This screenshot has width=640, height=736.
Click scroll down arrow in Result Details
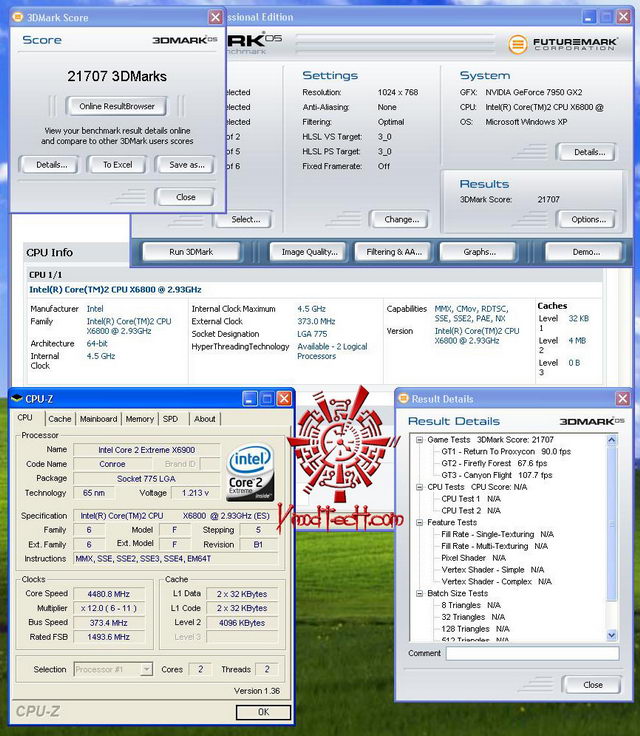(x=611, y=636)
